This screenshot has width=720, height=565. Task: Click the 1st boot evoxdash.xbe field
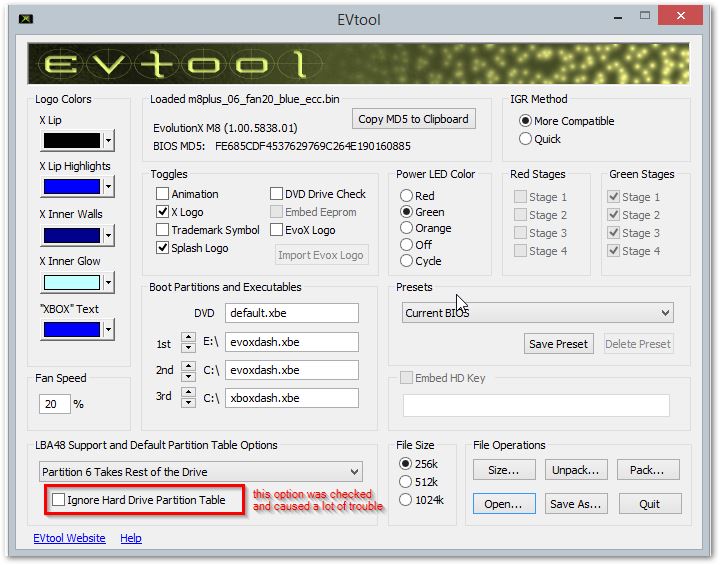(x=292, y=342)
